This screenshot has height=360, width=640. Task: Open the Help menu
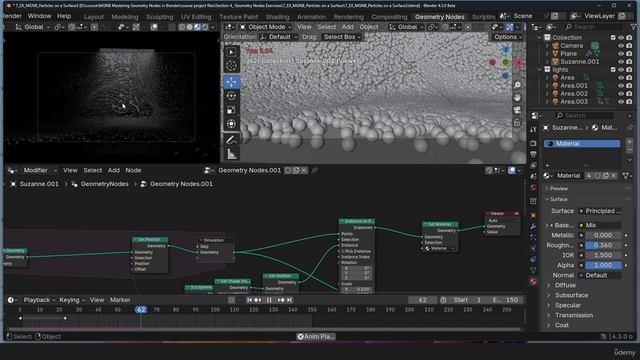(x=64, y=16)
